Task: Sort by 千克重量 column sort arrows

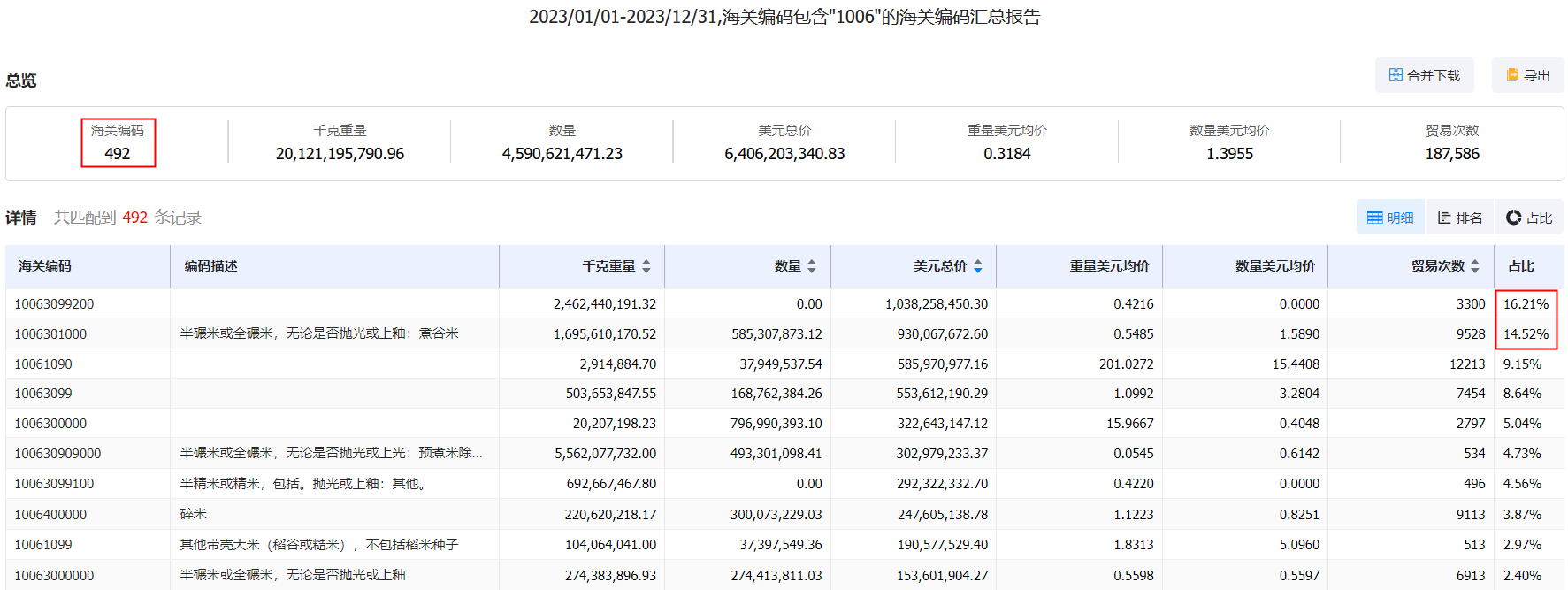Action: coord(646,266)
